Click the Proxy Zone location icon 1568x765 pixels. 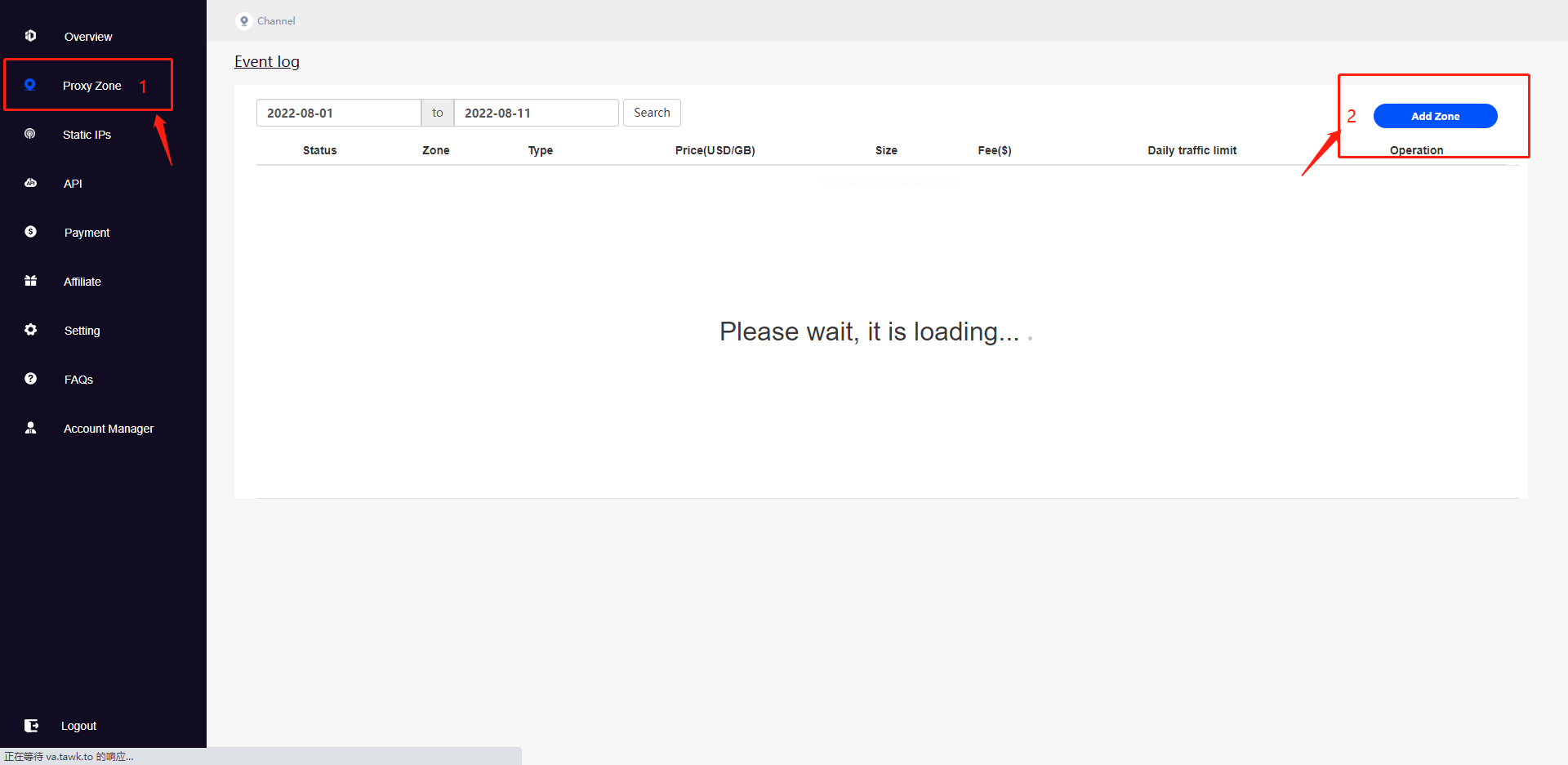click(x=30, y=85)
